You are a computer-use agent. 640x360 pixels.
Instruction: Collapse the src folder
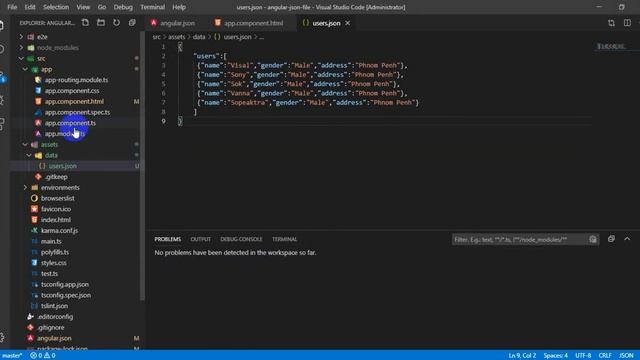pos(21,58)
